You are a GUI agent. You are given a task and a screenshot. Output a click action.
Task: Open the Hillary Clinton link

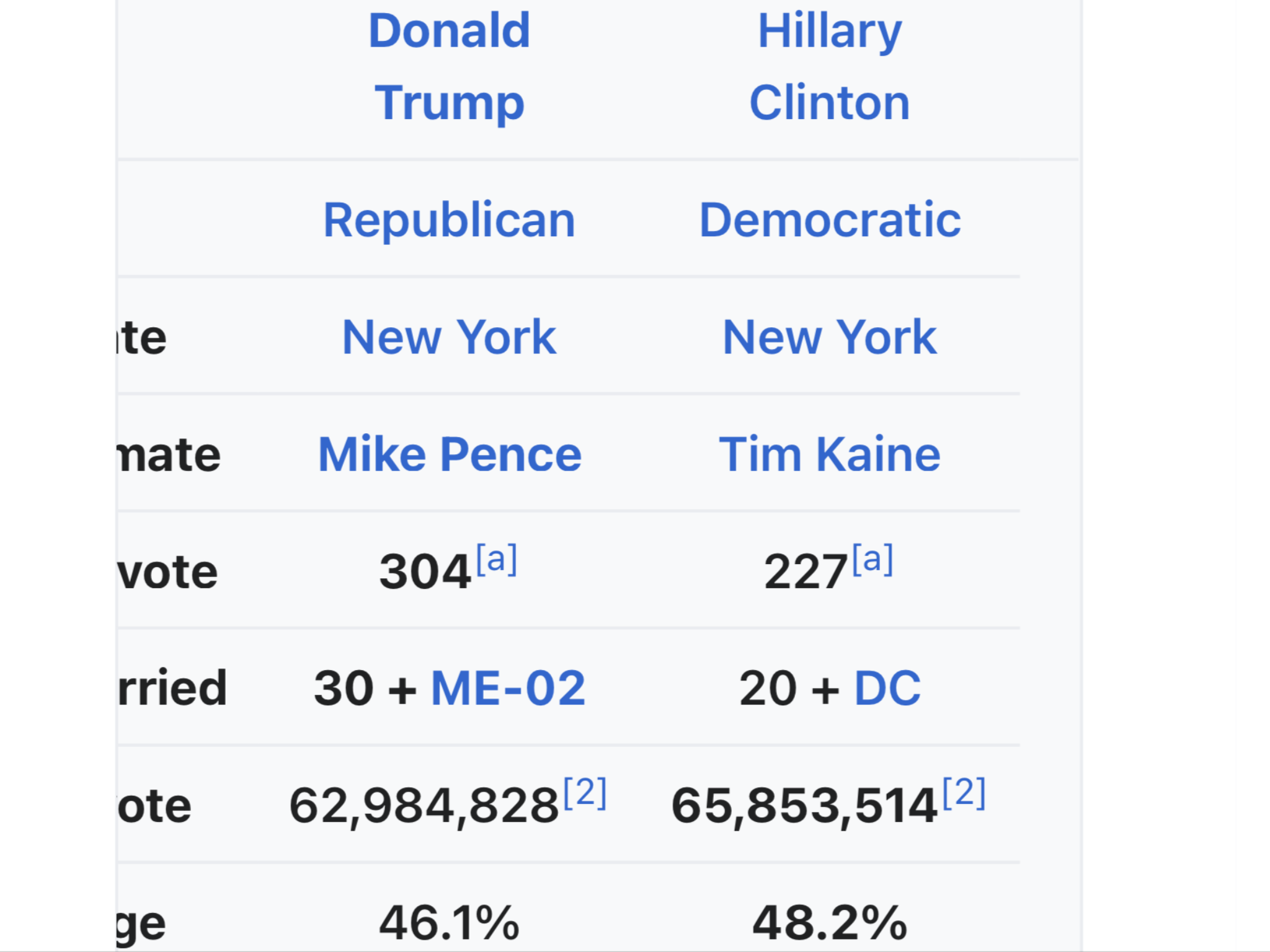[x=830, y=66]
